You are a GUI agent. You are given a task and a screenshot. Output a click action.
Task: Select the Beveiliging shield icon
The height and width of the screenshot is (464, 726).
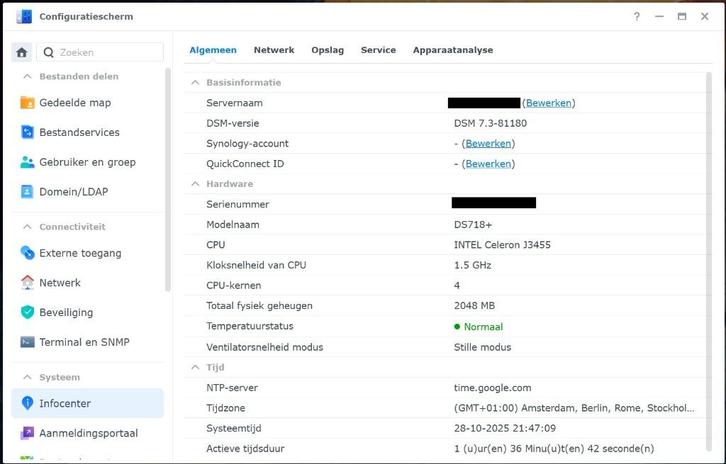click(x=27, y=312)
